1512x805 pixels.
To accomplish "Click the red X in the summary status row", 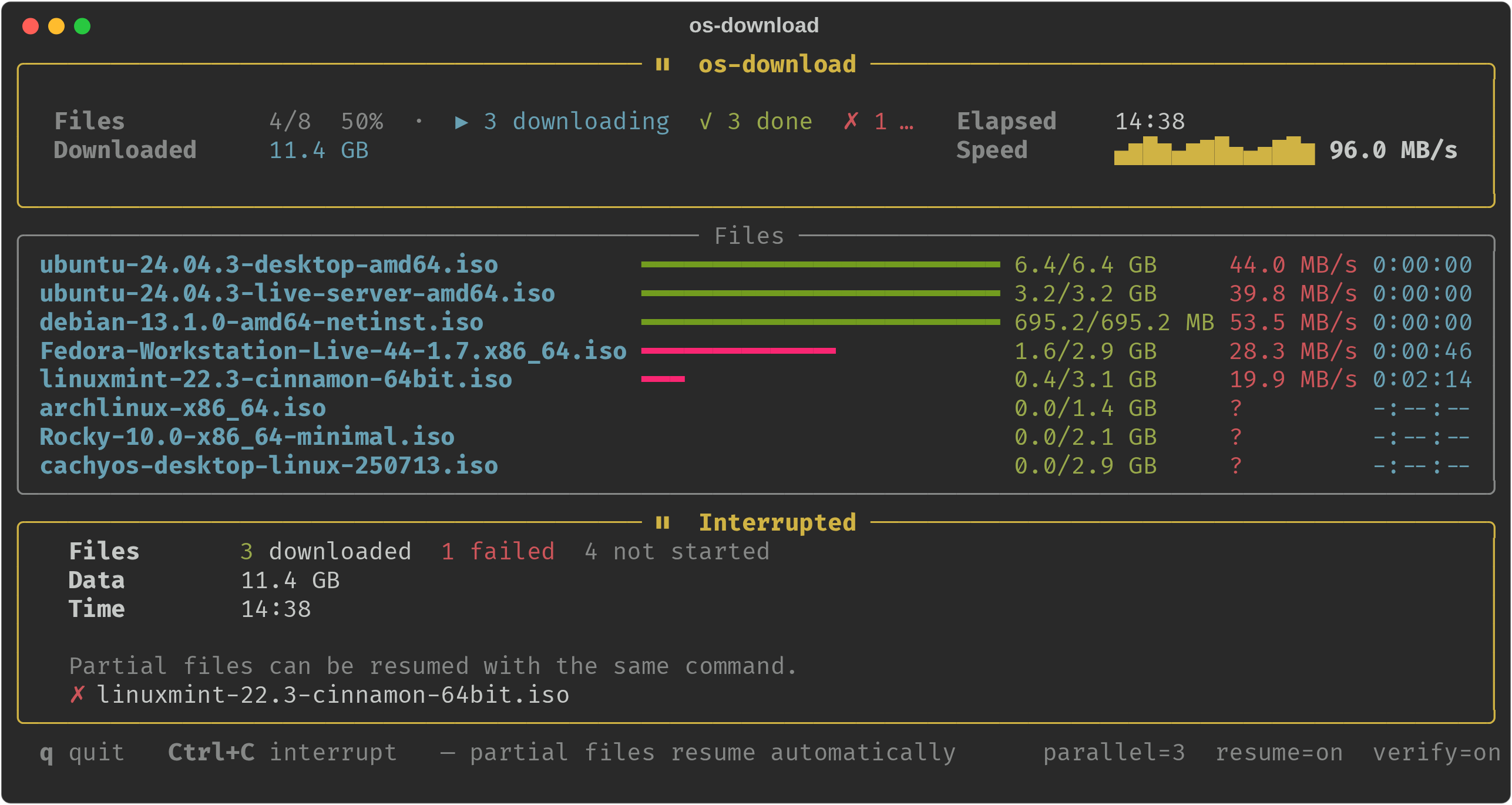I will [x=851, y=122].
